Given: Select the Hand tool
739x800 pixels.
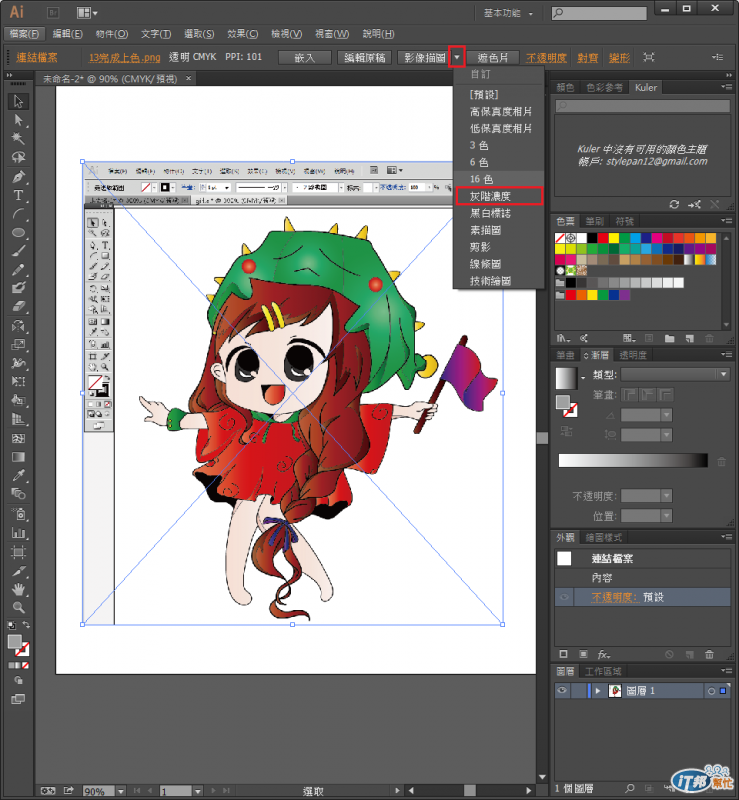Looking at the screenshot, I should (18, 589).
